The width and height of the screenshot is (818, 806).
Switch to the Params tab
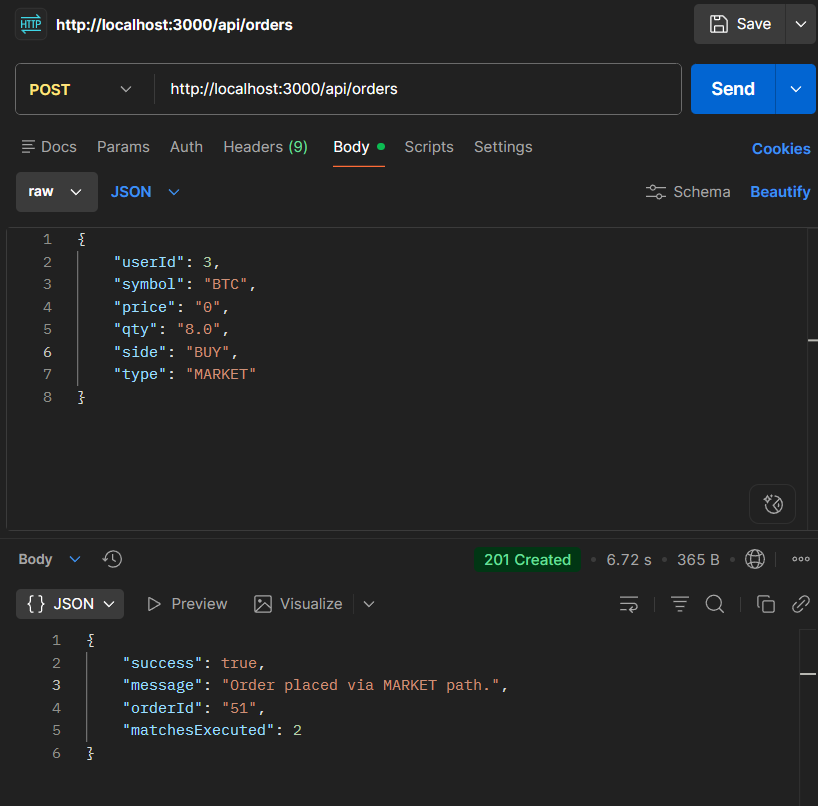click(123, 147)
